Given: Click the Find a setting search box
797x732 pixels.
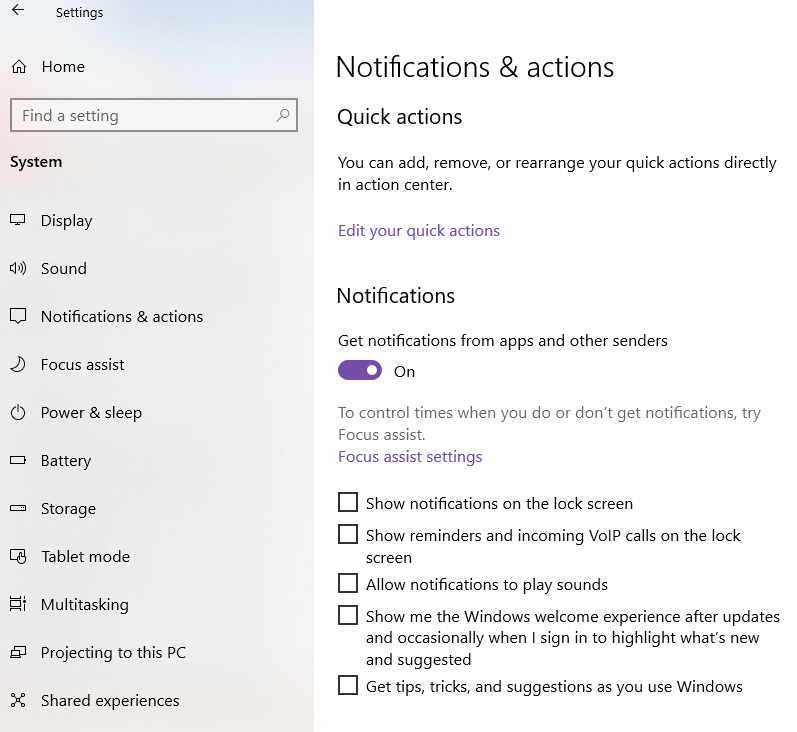Looking at the screenshot, I should [x=154, y=115].
